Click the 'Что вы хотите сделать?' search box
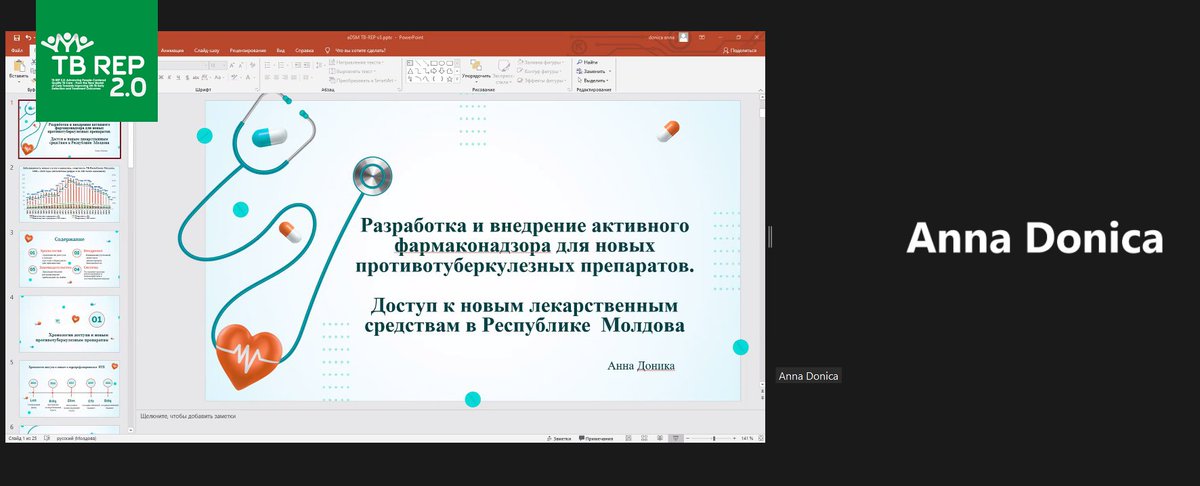Image resolution: width=1200 pixels, height=486 pixels. pos(361,49)
